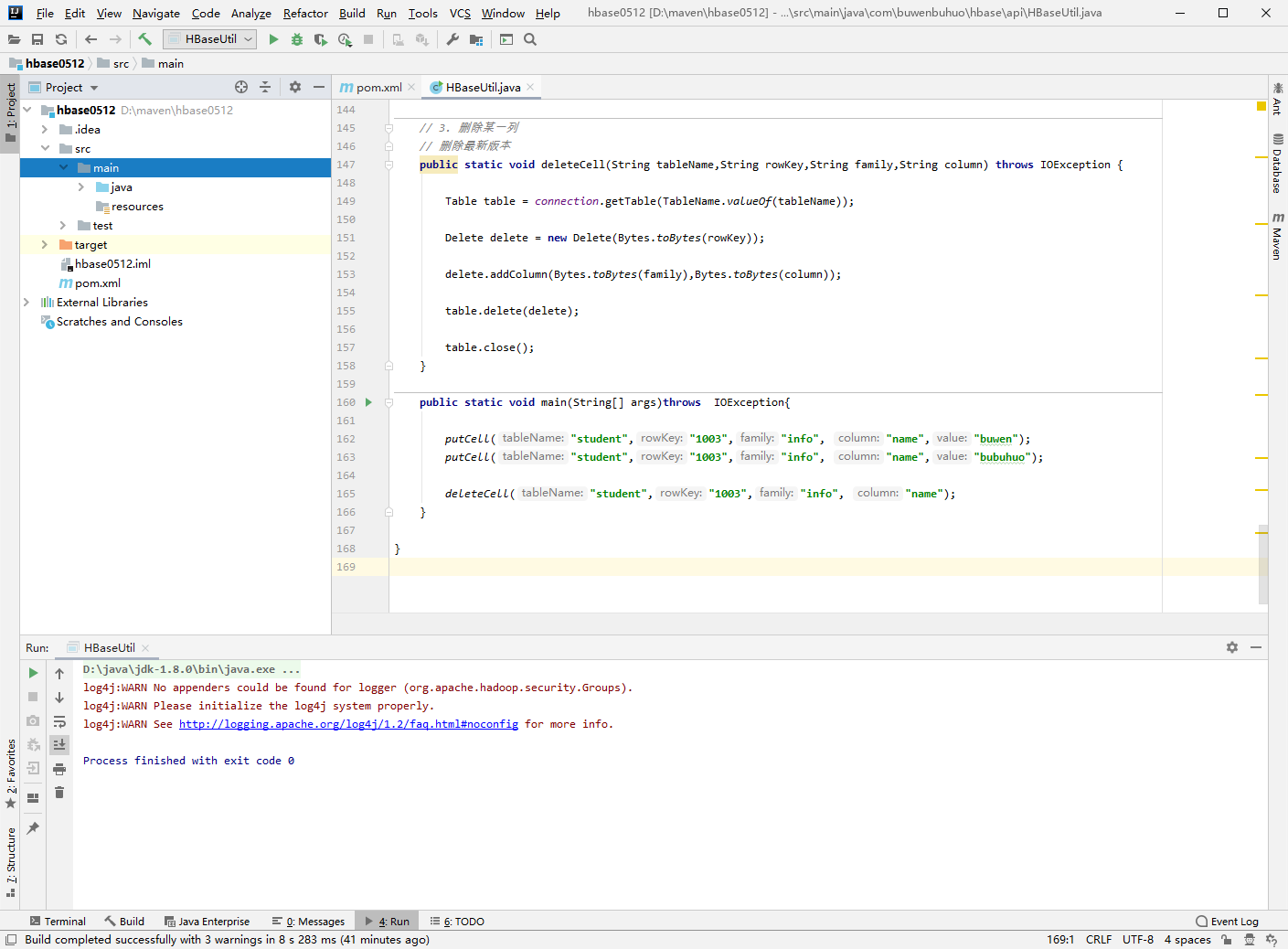
Task: Pin the Run tab with pin icon
Action: pos(33,828)
